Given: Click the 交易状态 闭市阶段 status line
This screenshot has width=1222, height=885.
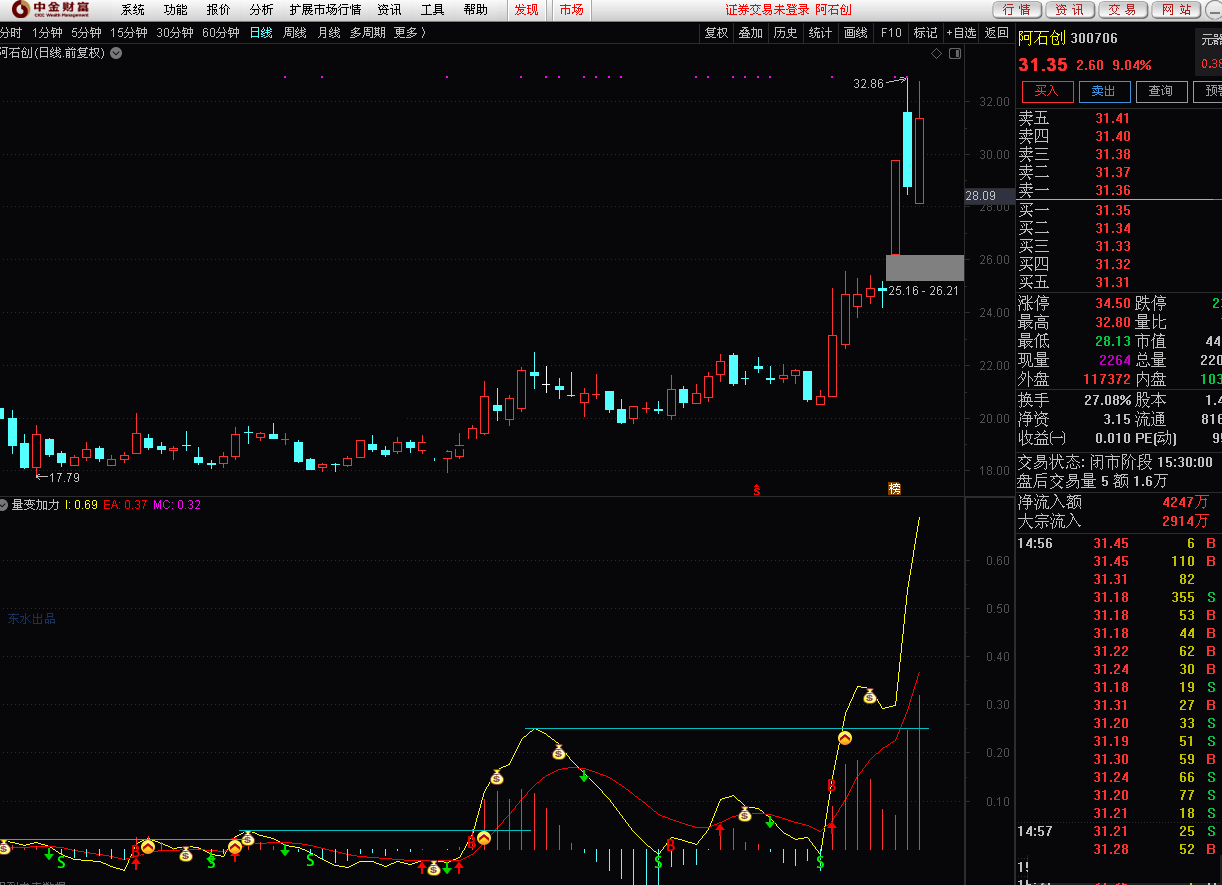Looking at the screenshot, I should 1115,462.
